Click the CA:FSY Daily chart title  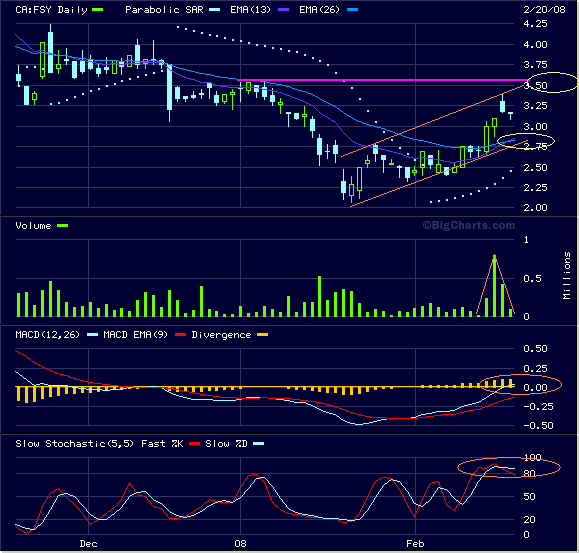coord(51,10)
